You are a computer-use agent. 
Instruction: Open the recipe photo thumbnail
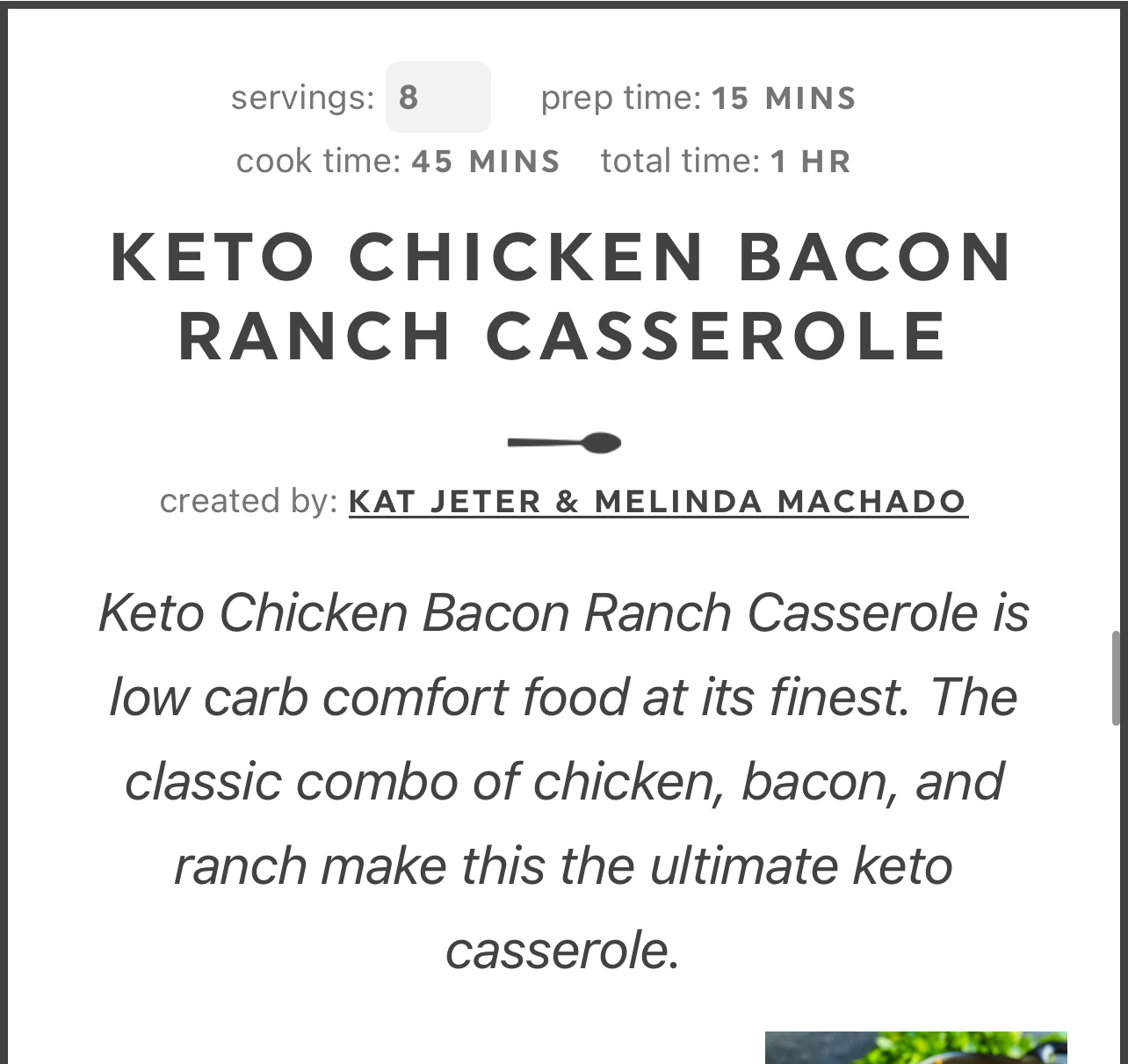[x=915, y=1048]
